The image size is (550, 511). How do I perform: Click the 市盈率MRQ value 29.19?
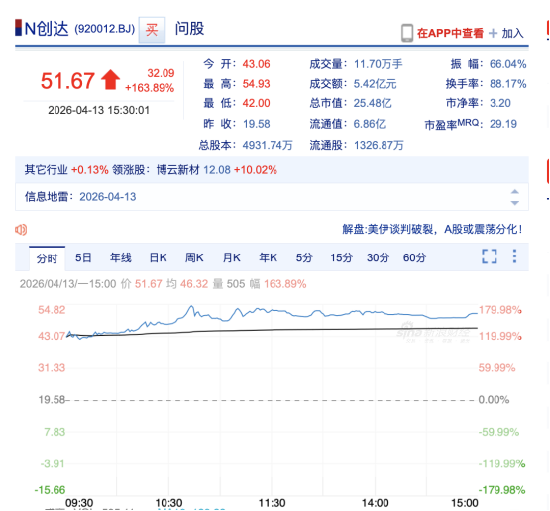503,124
